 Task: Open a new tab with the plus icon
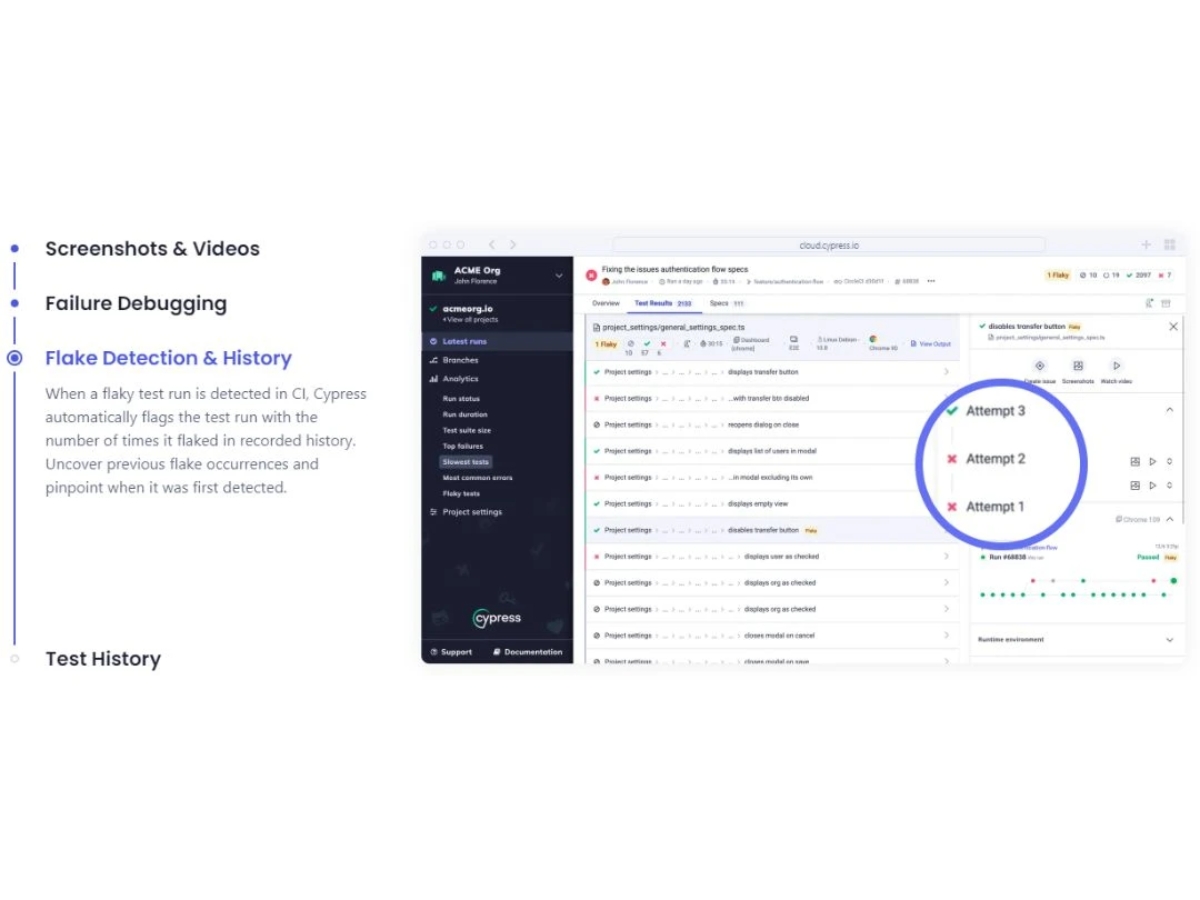(1146, 244)
